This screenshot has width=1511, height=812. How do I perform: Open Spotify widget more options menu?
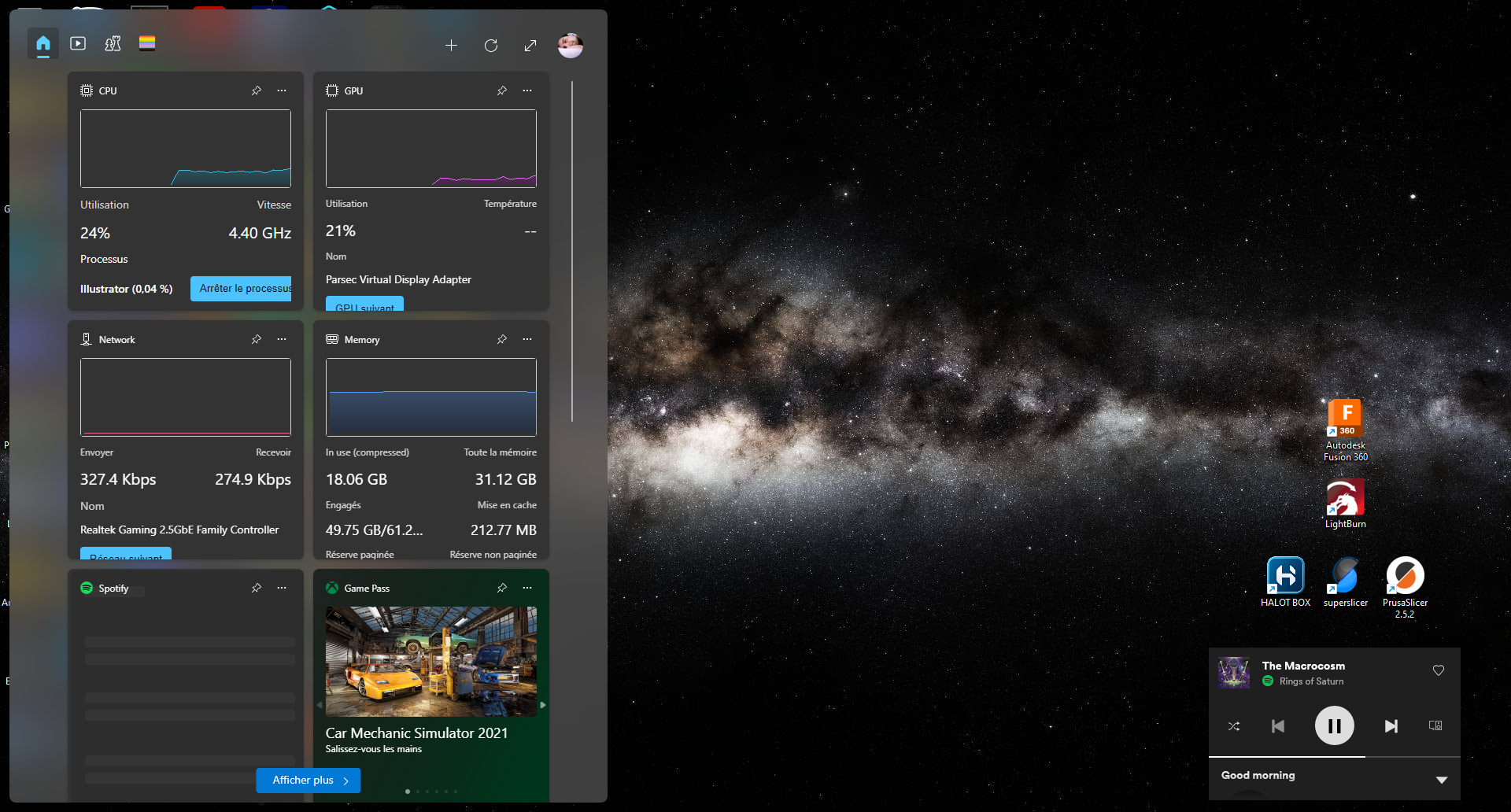(282, 588)
